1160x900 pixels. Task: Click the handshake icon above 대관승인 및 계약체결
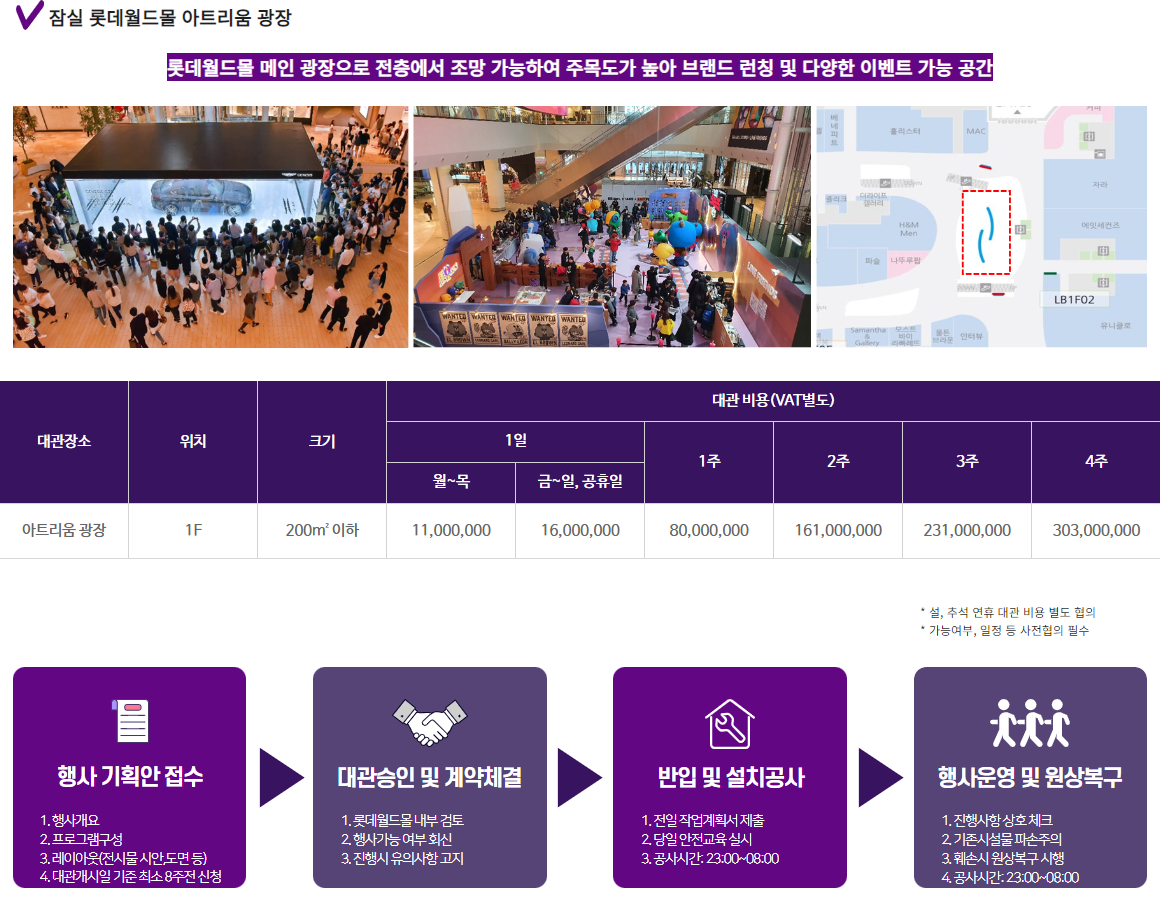tap(430, 722)
